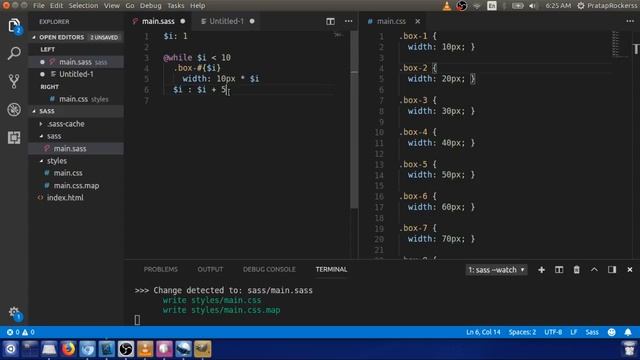Collapse the sass folder
Screen dimensions: 640x360
(x=54, y=136)
